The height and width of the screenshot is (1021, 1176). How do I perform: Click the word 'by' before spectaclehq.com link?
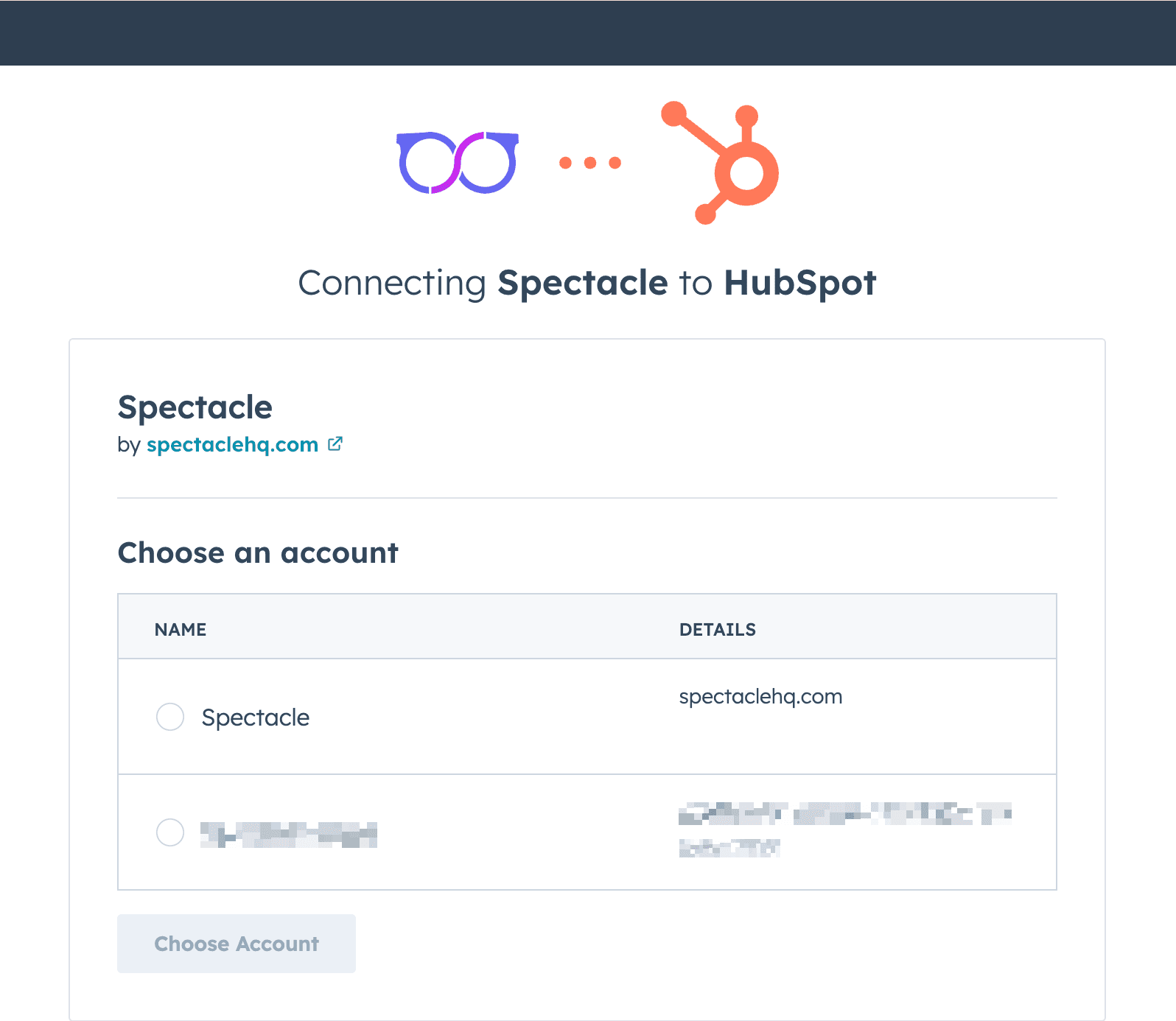click(x=129, y=445)
